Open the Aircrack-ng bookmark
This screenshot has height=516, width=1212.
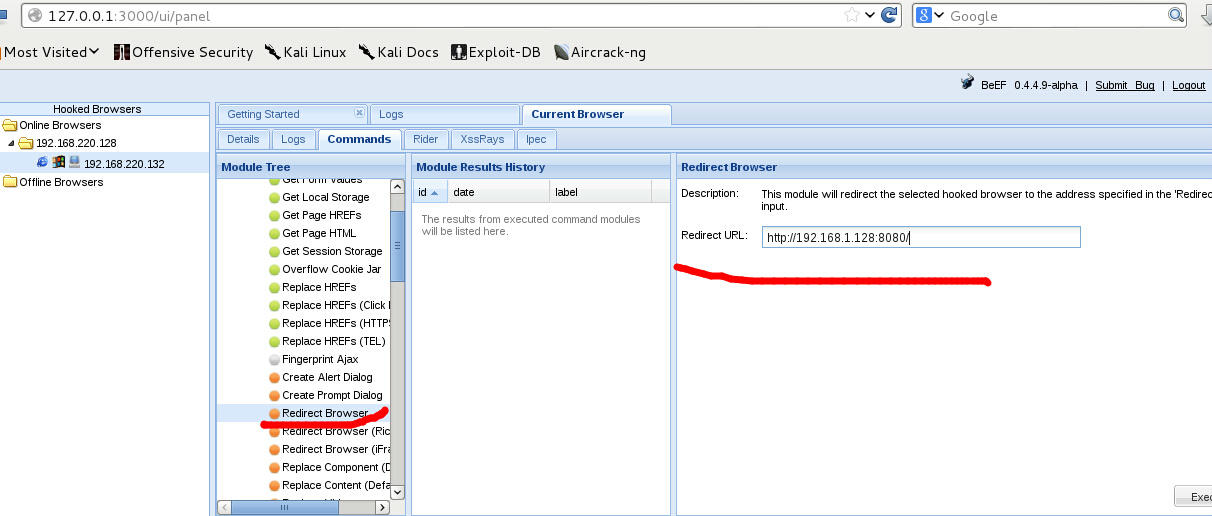(x=599, y=52)
